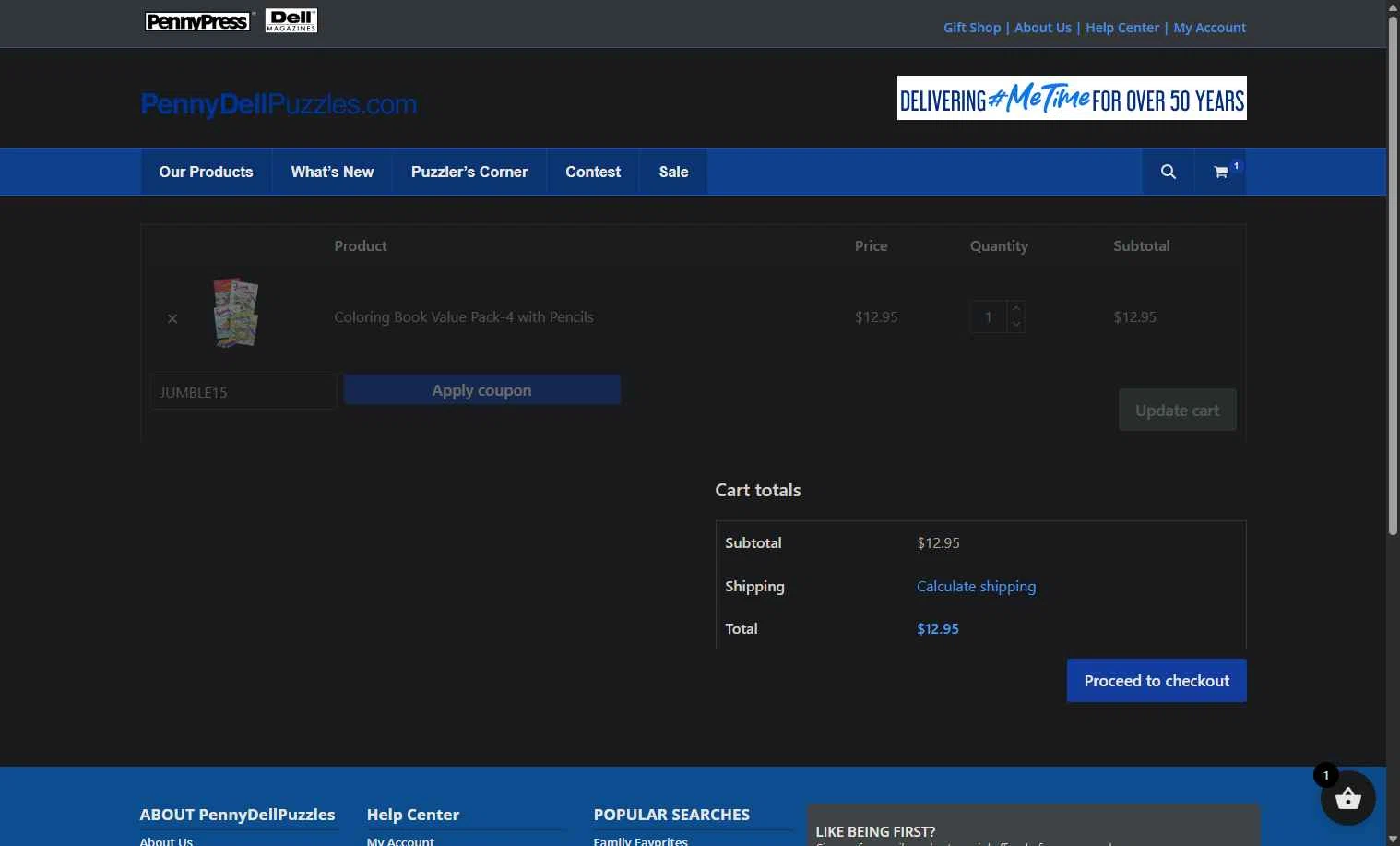Viewport: 1400px width, 846px height.
Task: Click the quantity input field
Action: [x=989, y=317]
